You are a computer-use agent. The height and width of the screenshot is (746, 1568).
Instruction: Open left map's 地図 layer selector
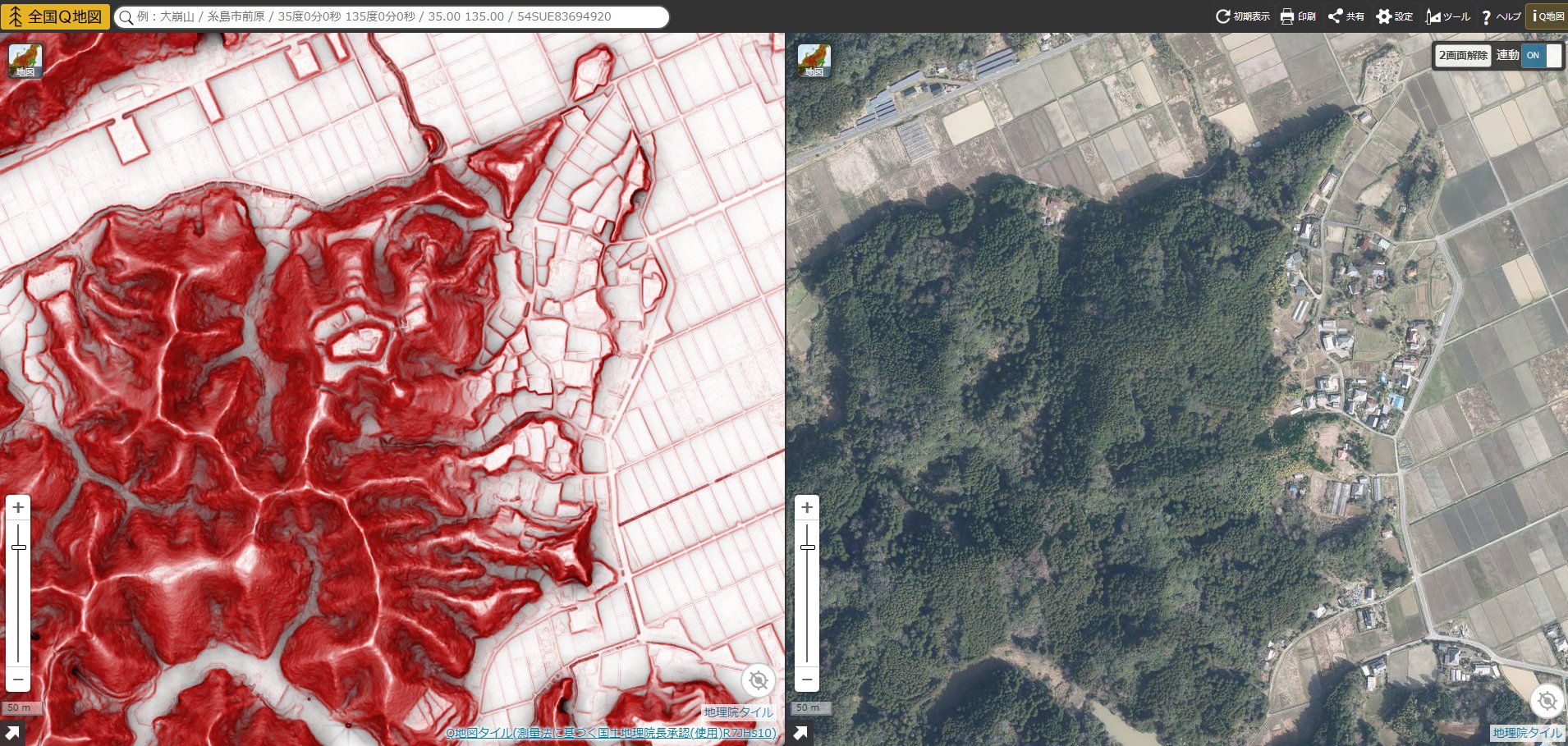pos(25,61)
